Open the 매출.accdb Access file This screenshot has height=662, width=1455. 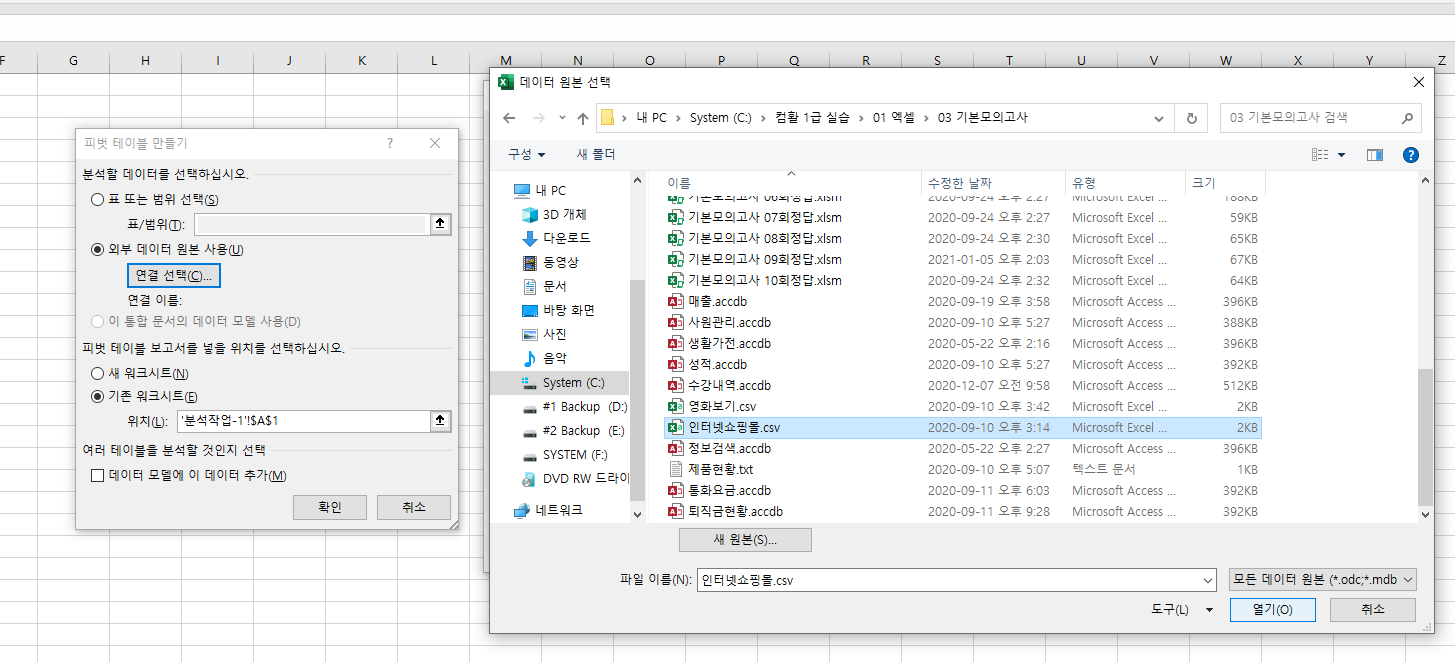[x=717, y=302]
